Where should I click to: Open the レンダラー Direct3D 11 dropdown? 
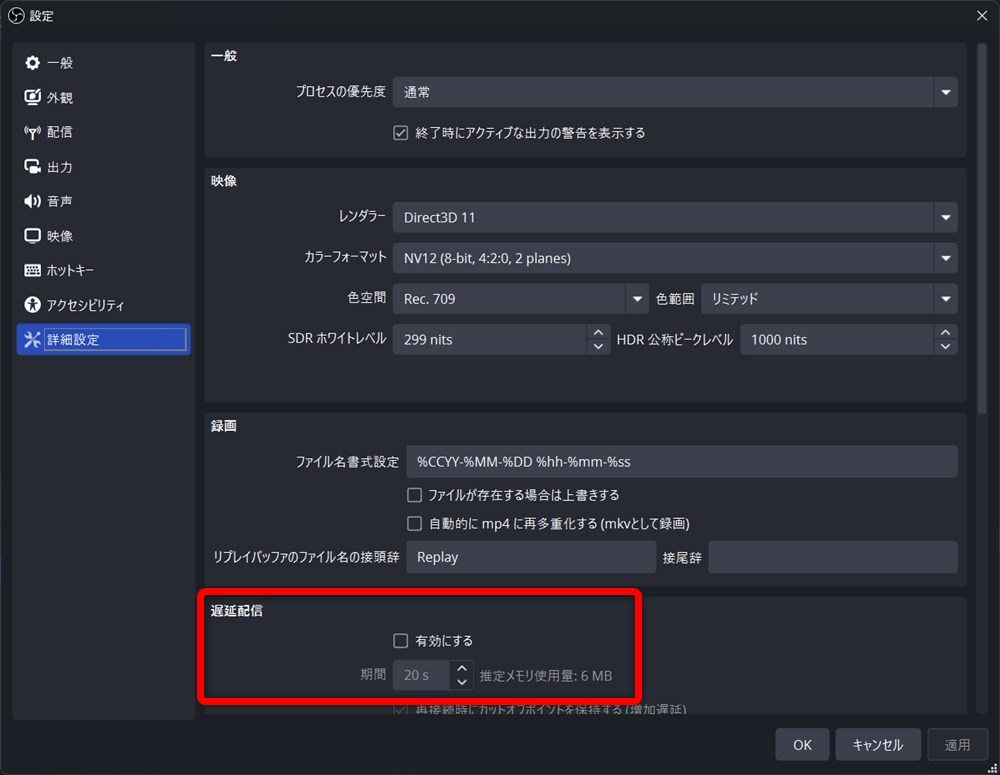pyautogui.click(x=675, y=218)
